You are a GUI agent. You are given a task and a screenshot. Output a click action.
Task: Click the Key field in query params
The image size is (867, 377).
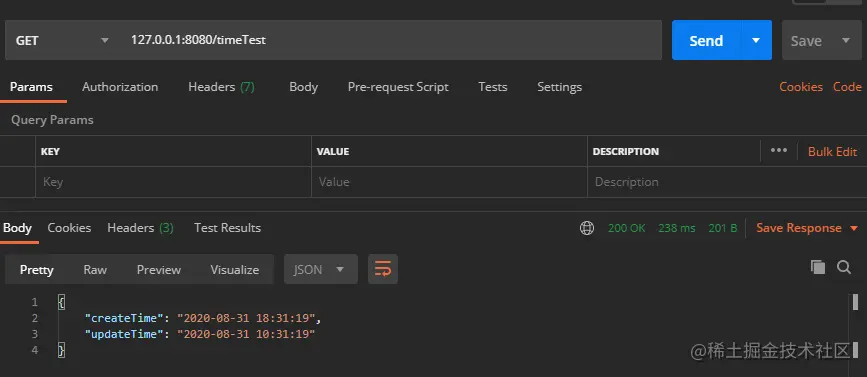(173, 182)
